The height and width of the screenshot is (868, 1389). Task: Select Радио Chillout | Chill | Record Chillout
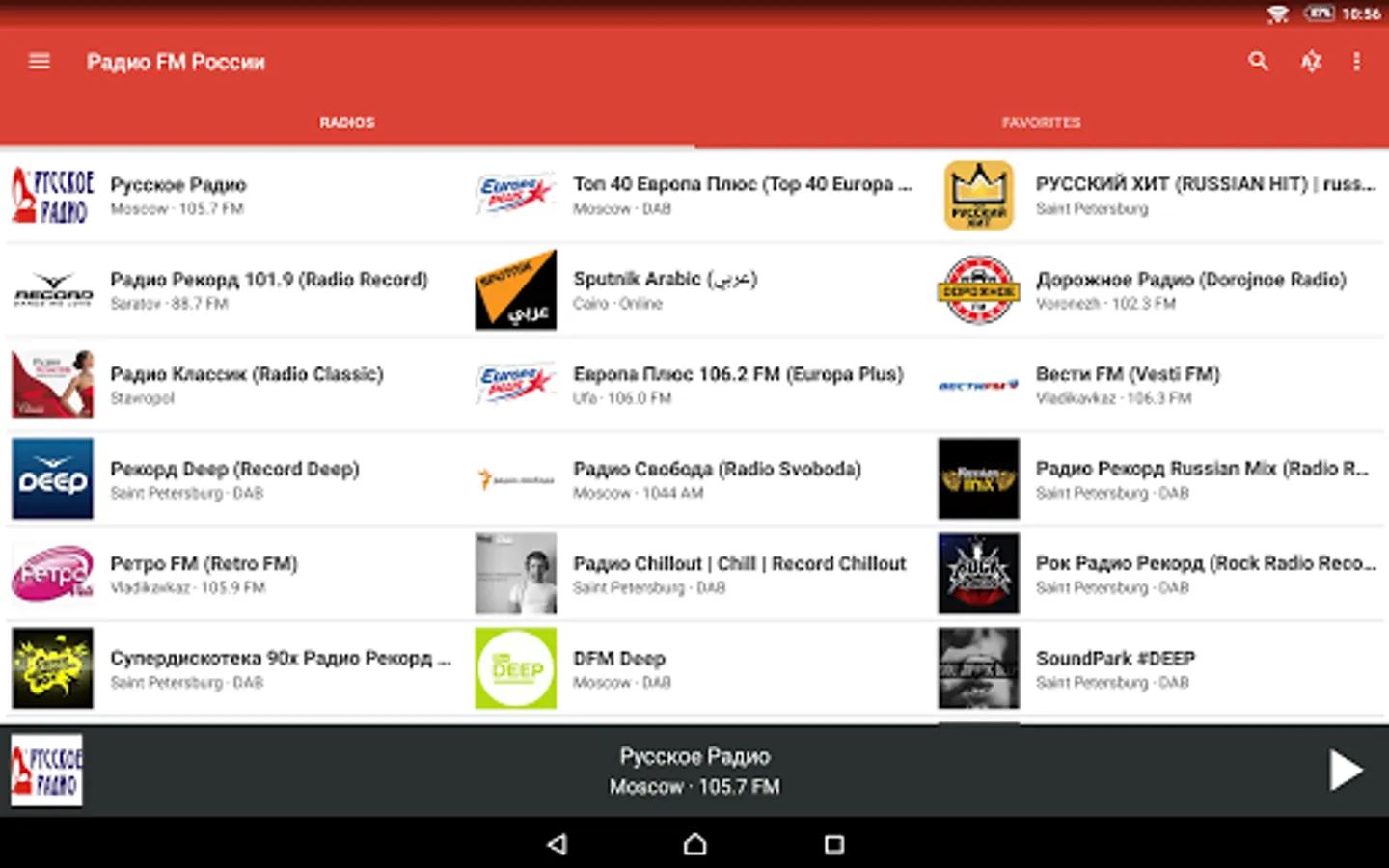click(740, 562)
